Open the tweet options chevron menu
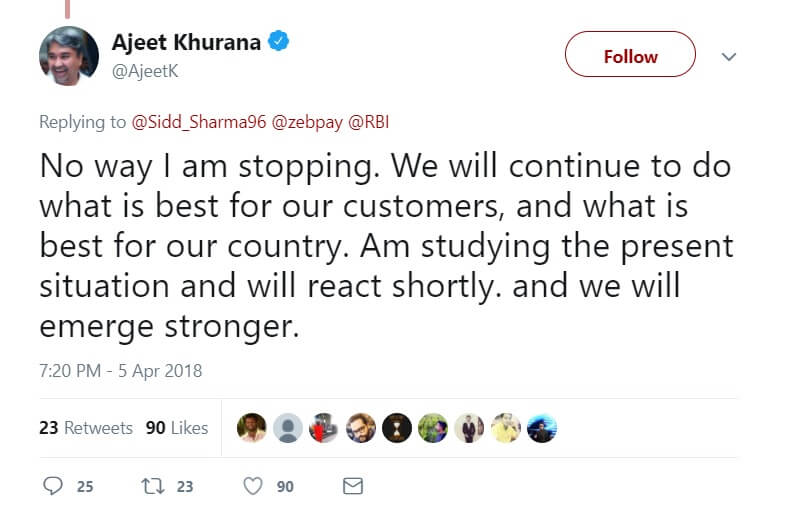The height and width of the screenshot is (511, 785). coord(729,56)
